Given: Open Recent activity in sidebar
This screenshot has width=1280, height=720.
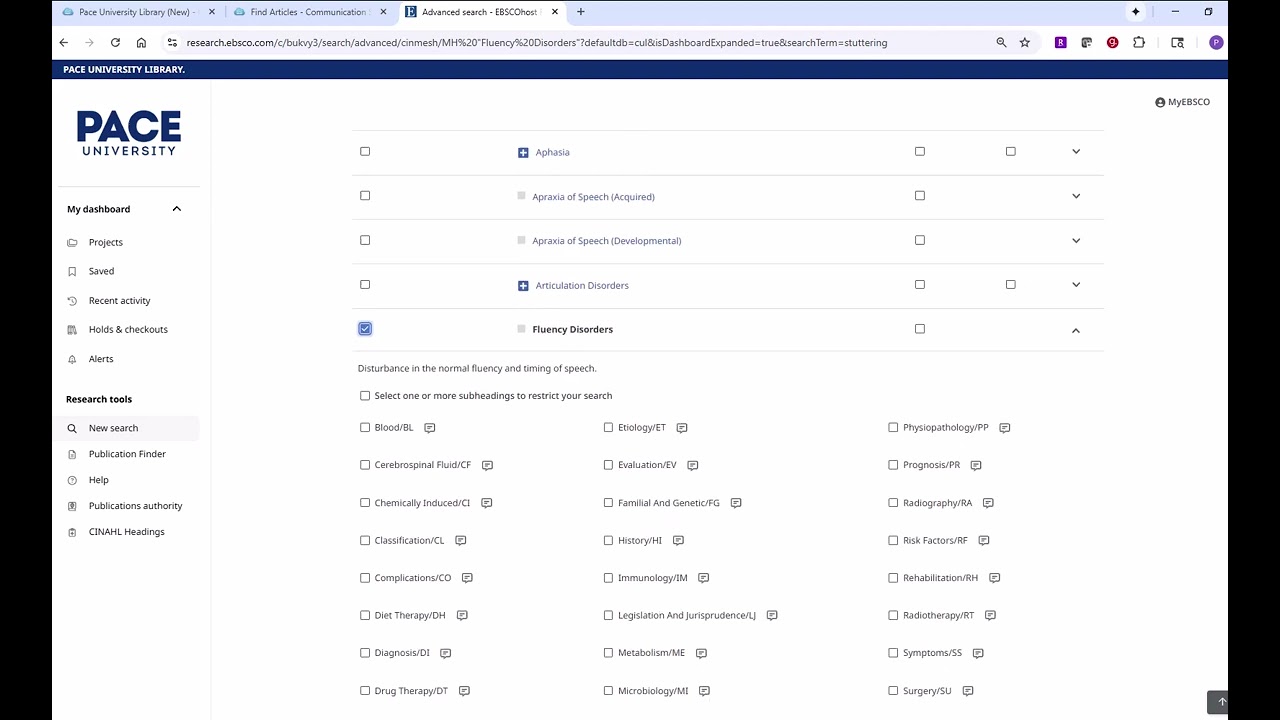Looking at the screenshot, I should (119, 300).
